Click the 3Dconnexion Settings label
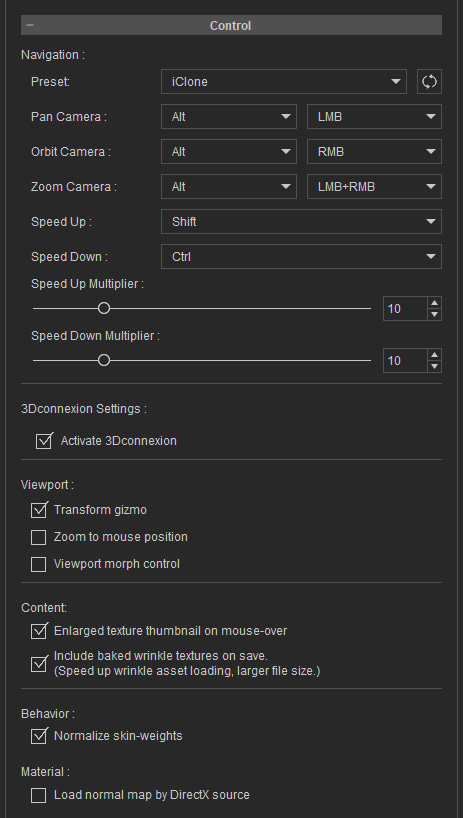 [x=84, y=409]
